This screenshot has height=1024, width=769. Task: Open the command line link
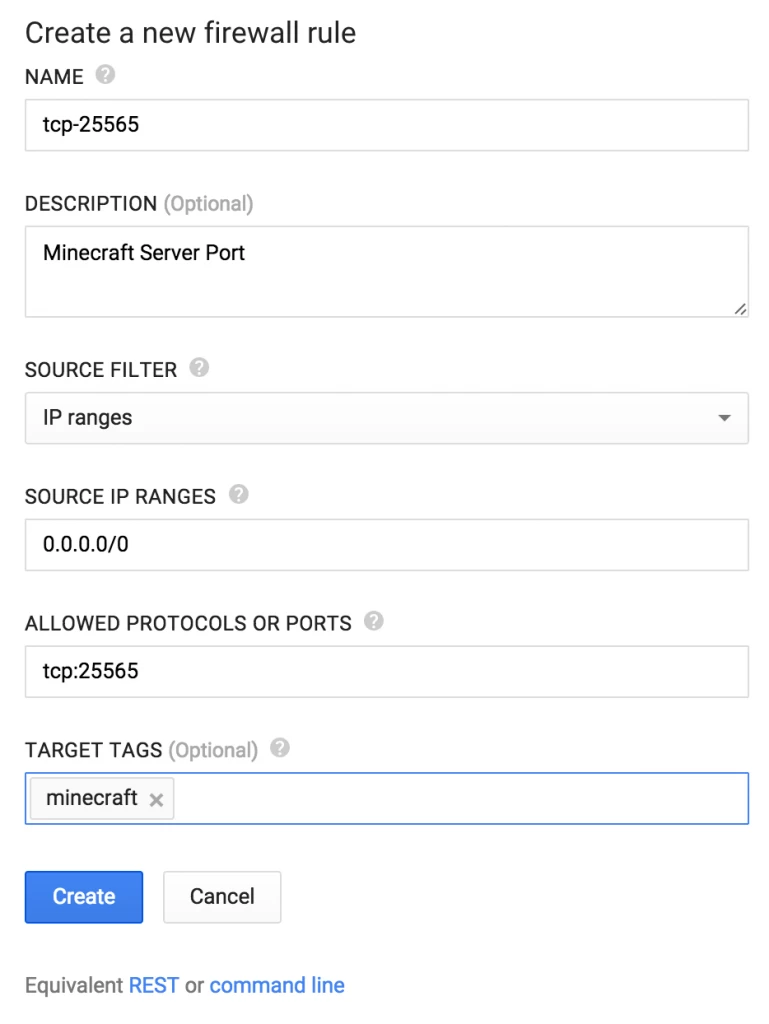(x=277, y=985)
